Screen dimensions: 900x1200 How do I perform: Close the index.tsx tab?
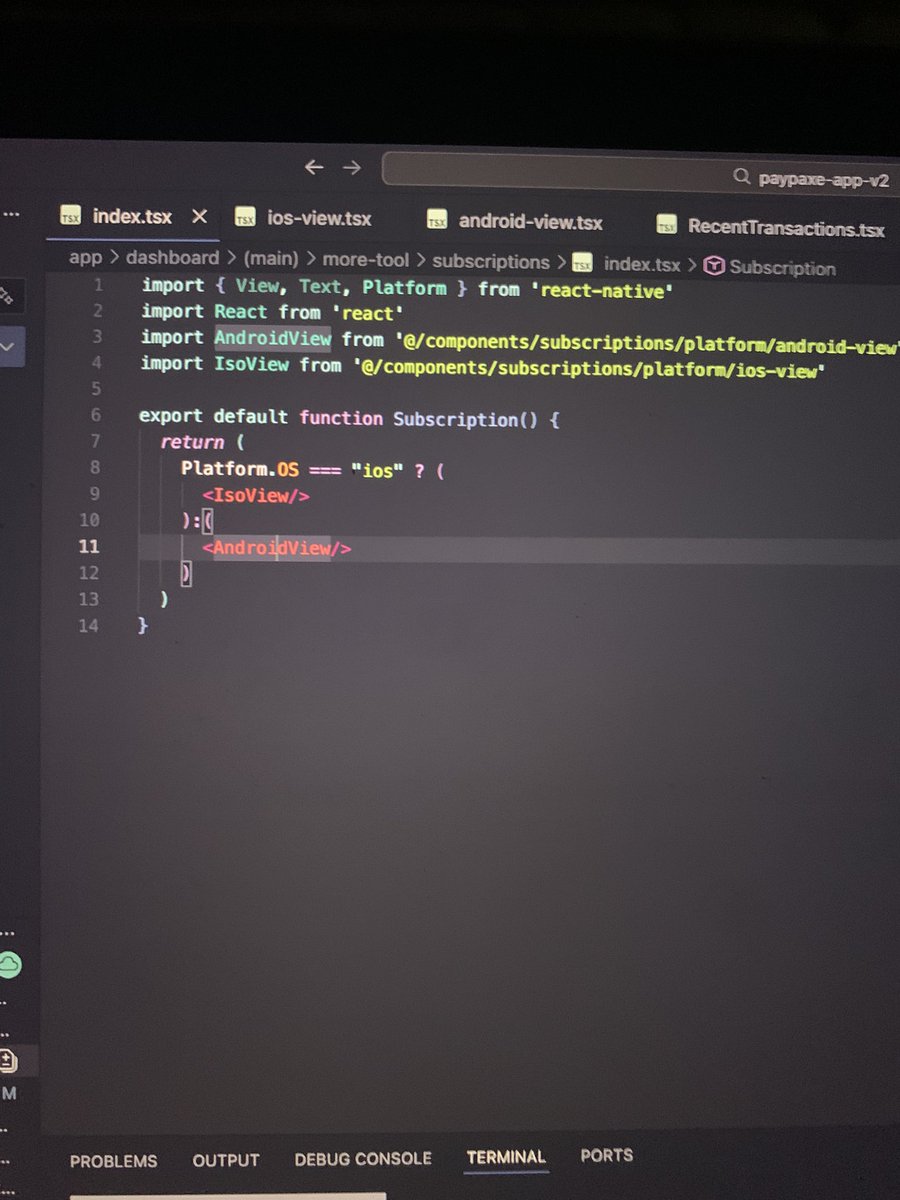pos(199,216)
